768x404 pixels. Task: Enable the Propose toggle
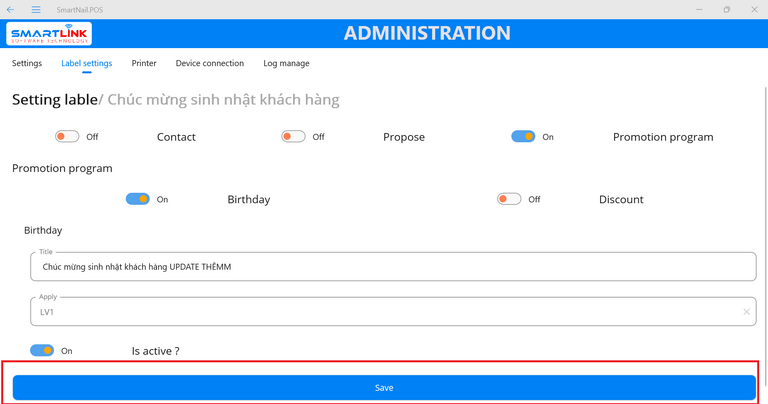(293, 137)
